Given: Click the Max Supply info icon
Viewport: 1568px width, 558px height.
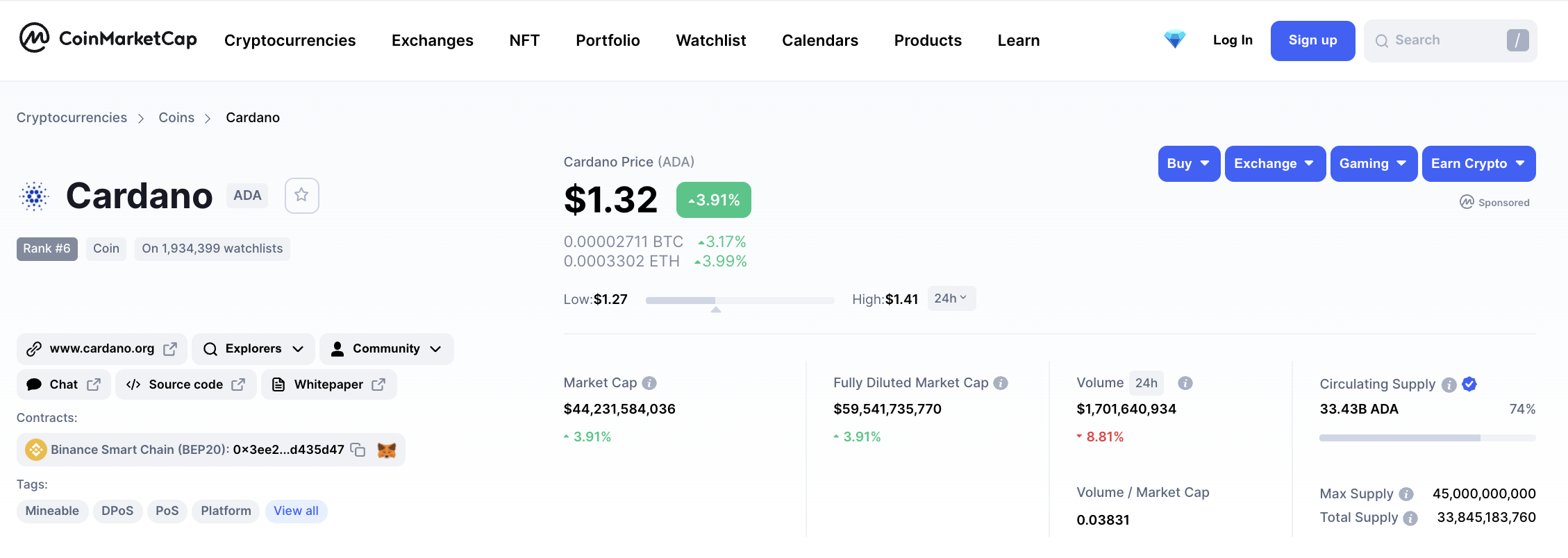Looking at the screenshot, I should [x=1406, y=494].
